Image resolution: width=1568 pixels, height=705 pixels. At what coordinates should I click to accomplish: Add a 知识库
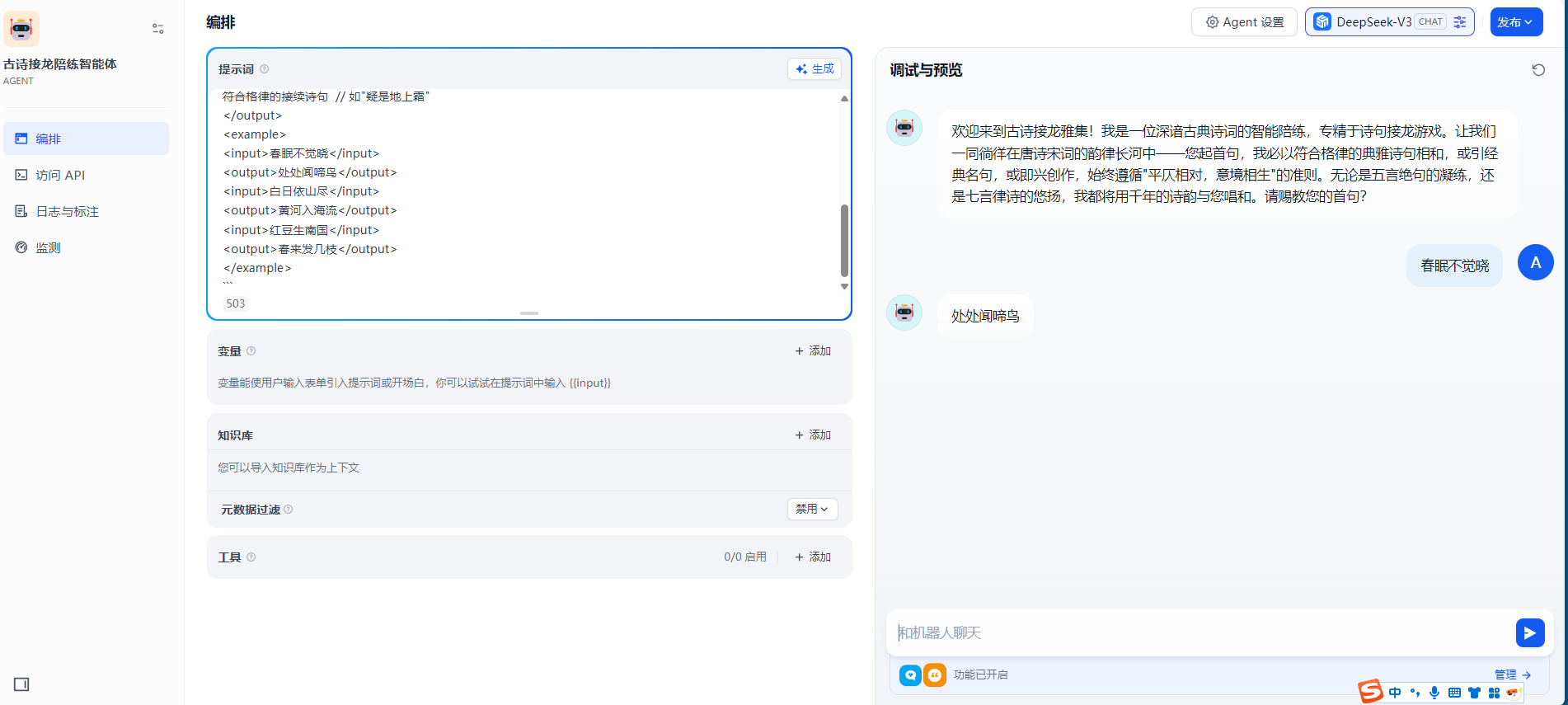813,435
